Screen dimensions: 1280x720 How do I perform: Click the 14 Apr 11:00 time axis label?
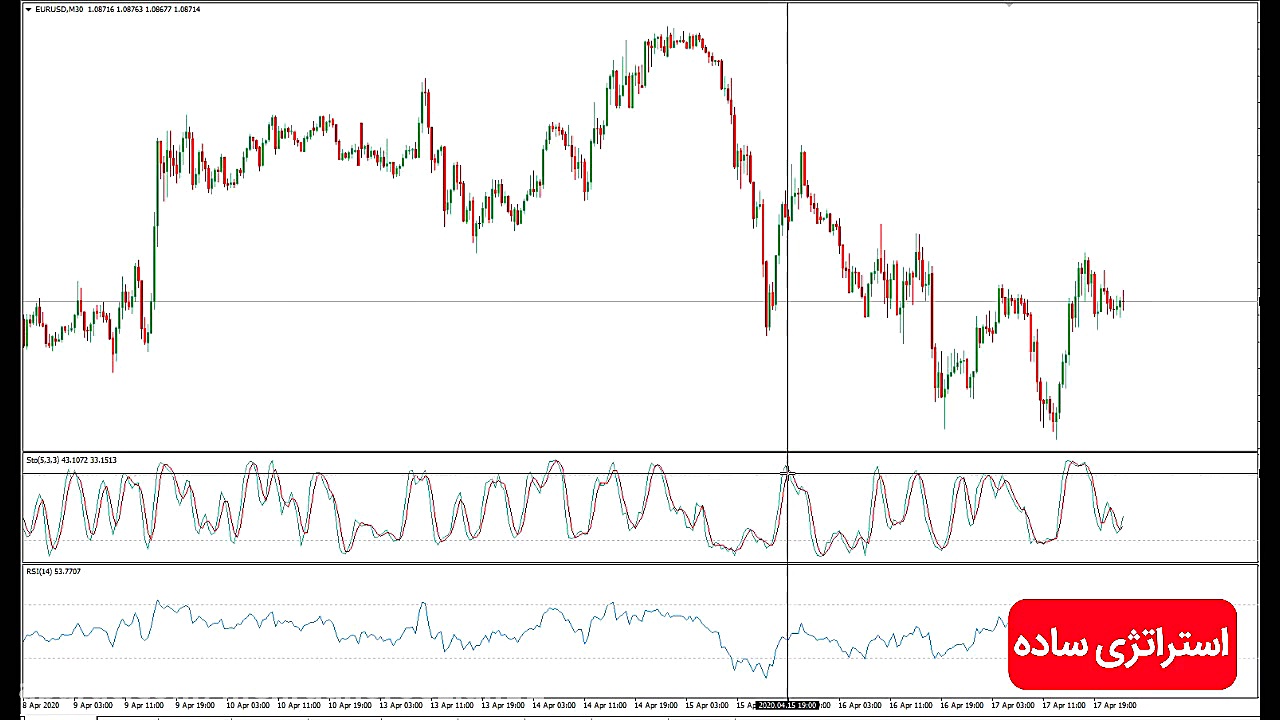tap(605, 705)
